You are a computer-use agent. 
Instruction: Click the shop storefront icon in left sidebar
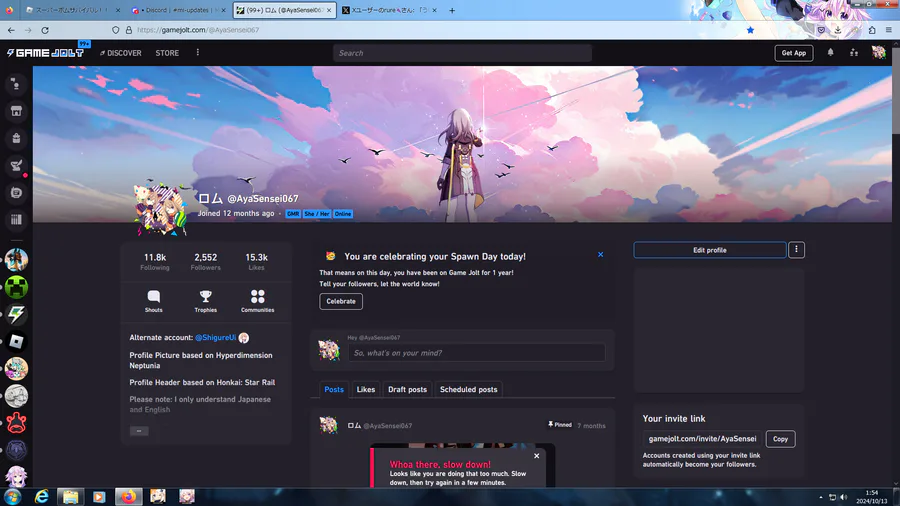coord(16,111)
